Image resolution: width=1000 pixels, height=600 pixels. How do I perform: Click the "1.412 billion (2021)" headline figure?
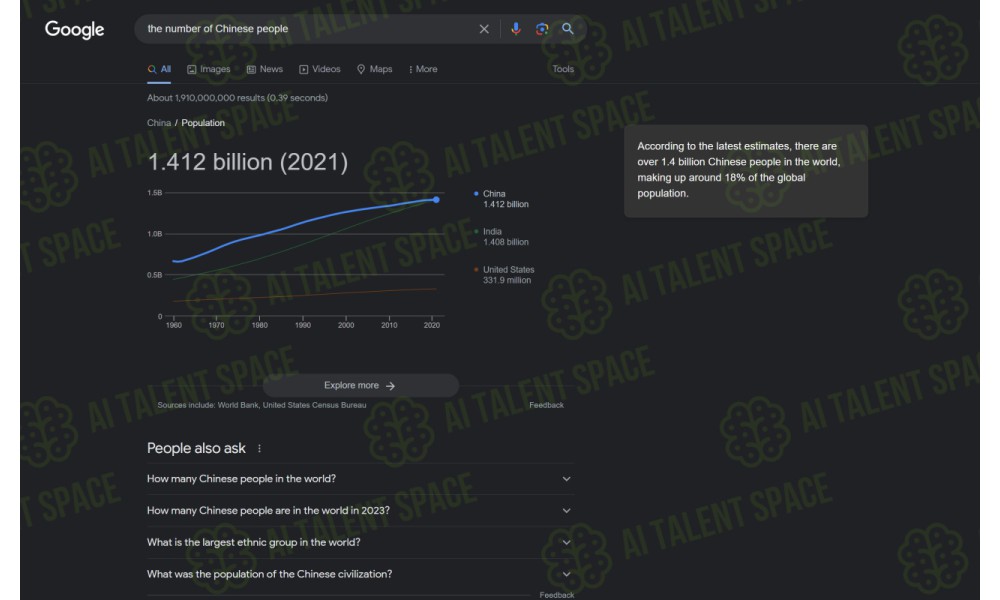tap(247, 162)
